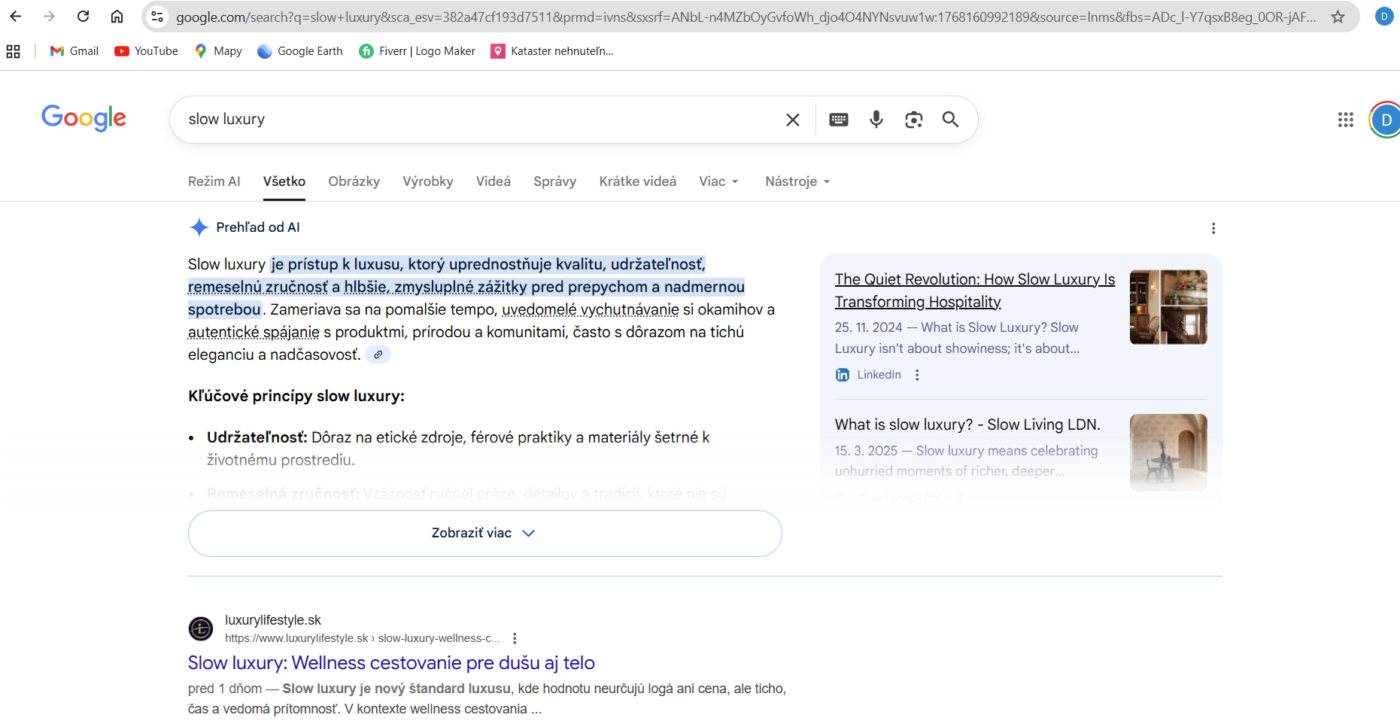
Task: Select the Videá search tab
Action: pyautogui.click(x=493, y=181)
